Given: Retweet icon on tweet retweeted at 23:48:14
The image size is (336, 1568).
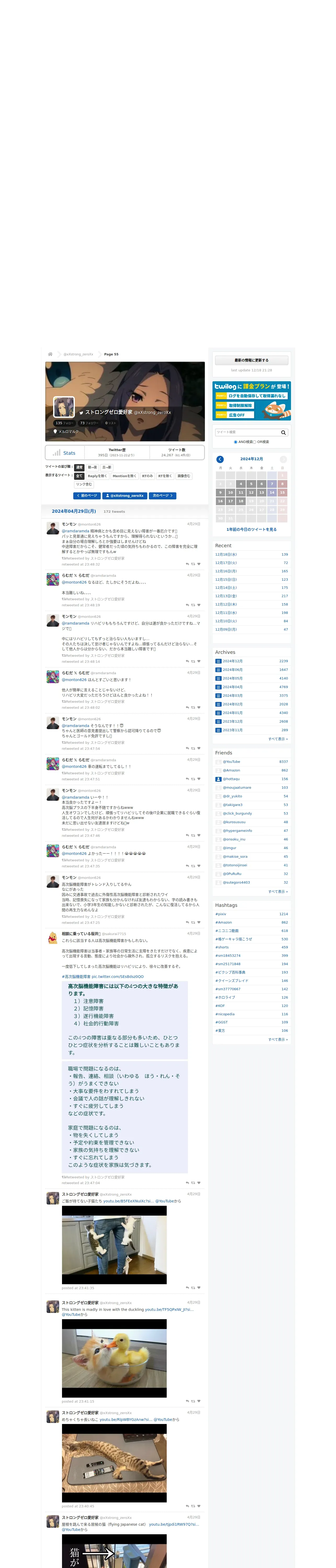Looking at the screenshot, I should tap(193, 661).
